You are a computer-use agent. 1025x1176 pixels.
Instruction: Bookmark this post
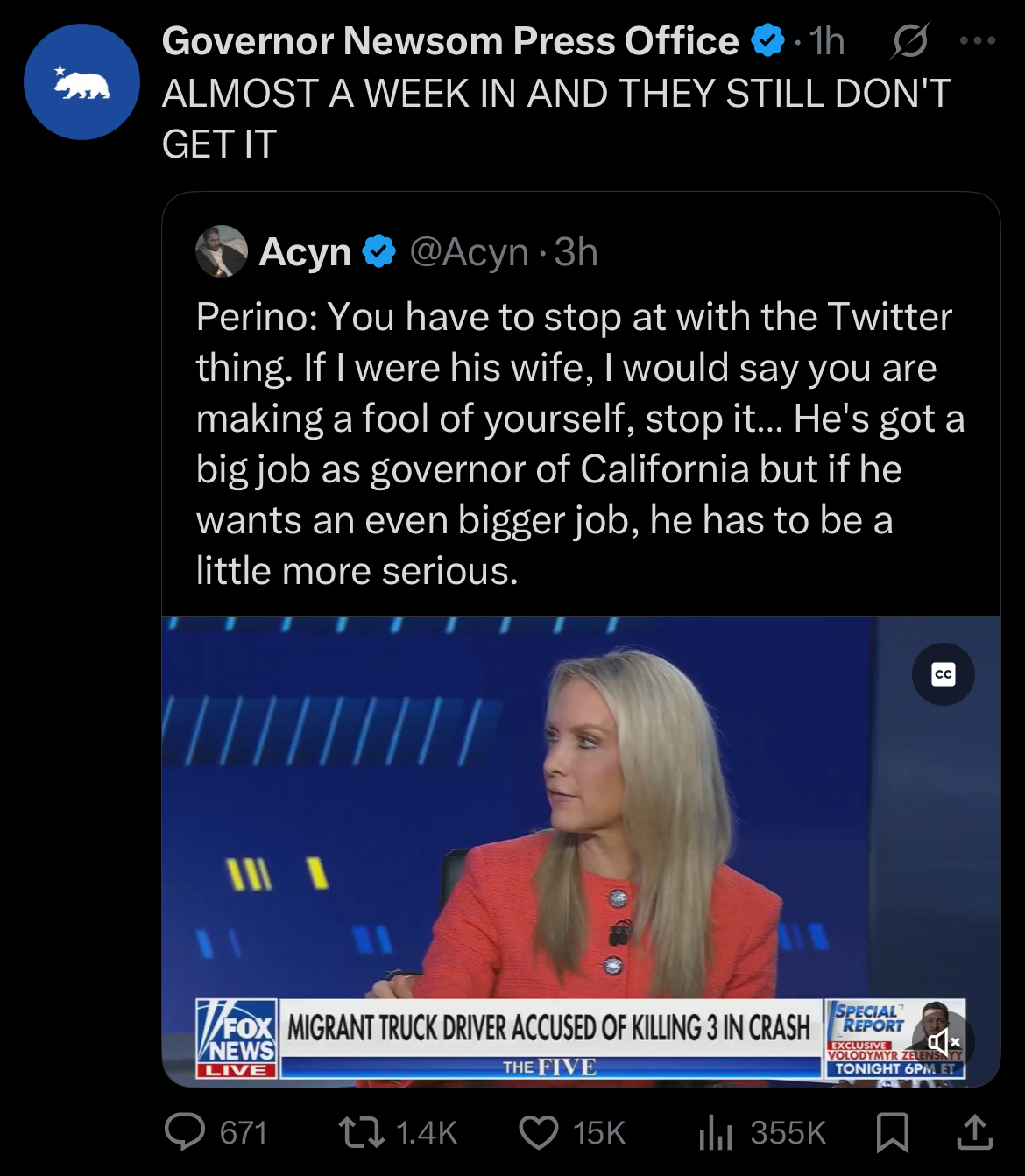coord(892,1132)
